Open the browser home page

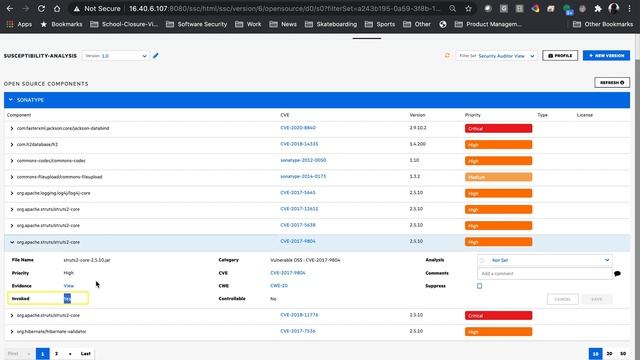tap(57, 9)
